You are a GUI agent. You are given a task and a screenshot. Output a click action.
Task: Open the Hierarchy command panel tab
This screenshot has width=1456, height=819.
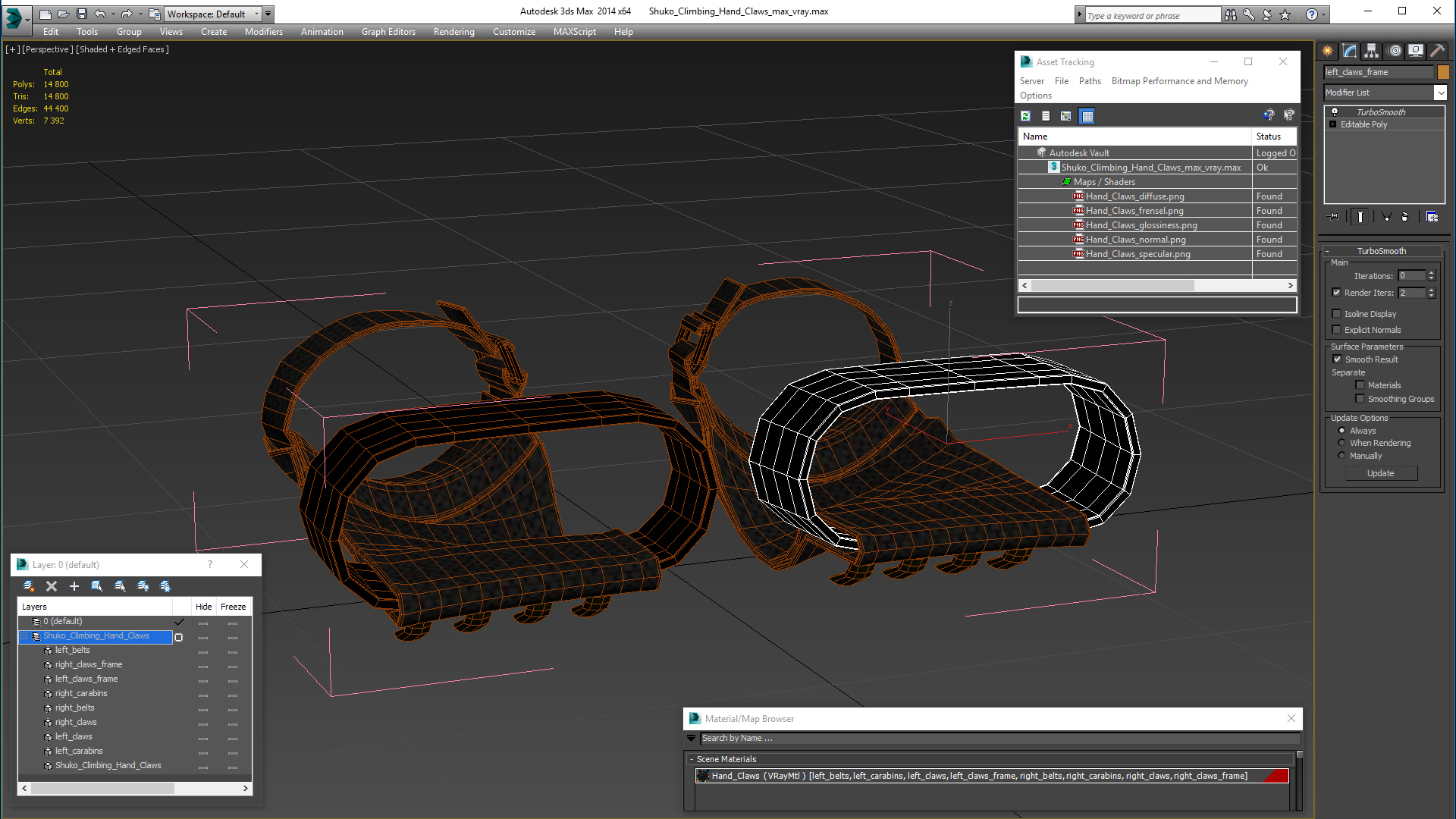(1372, 51)
